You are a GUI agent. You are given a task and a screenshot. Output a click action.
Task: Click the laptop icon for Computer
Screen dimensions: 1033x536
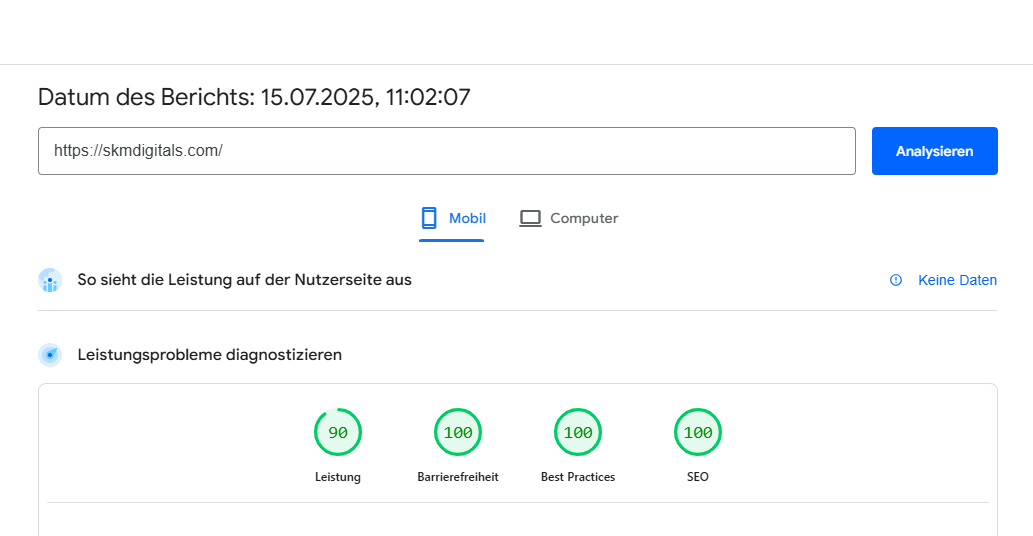tap(530, 218)
